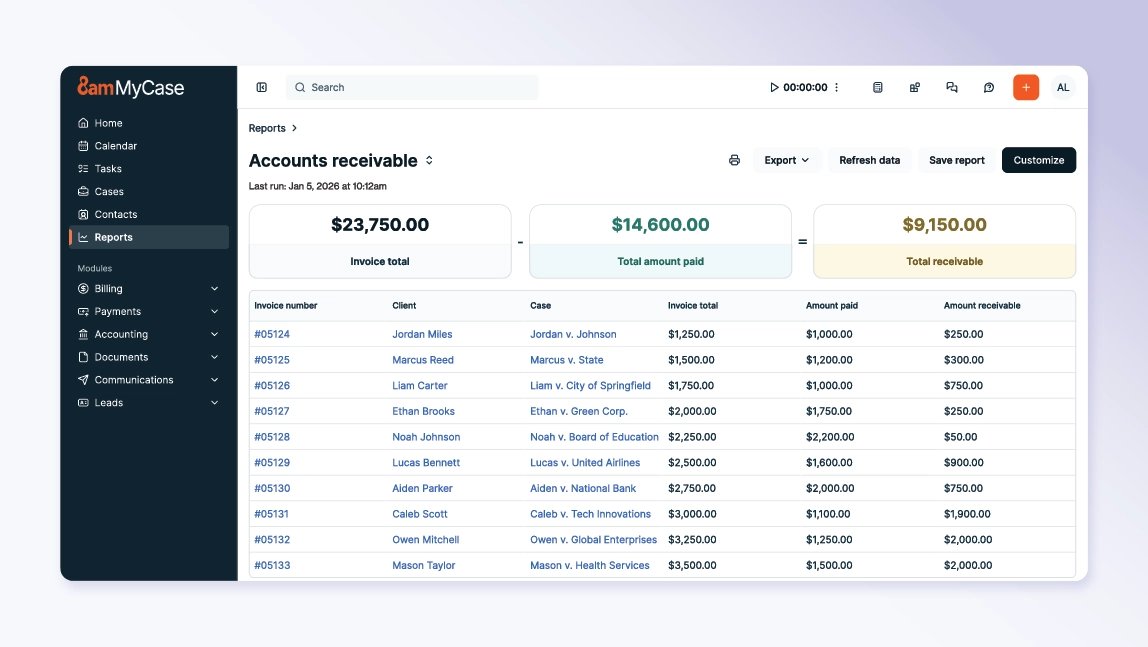
Task: Open the help chat bubble icon
Action: [x=989, y=87]
